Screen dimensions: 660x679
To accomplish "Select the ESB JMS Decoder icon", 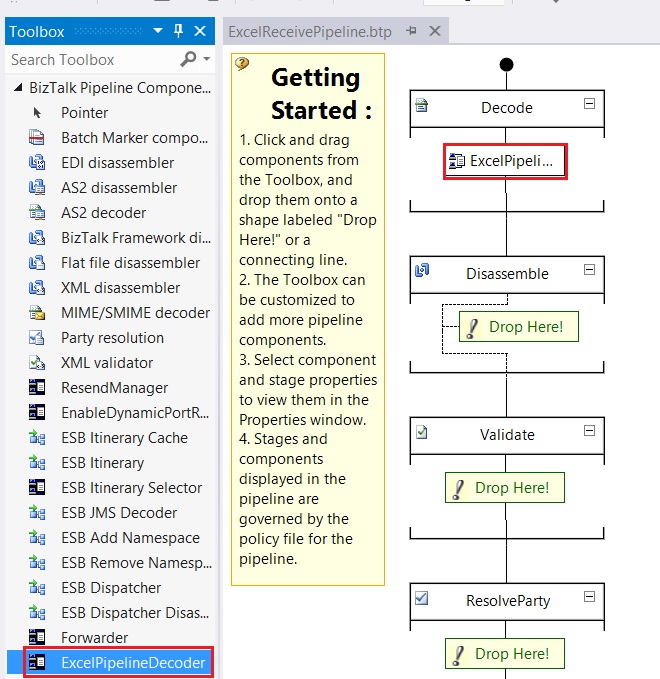I will (x=37, y=513).
